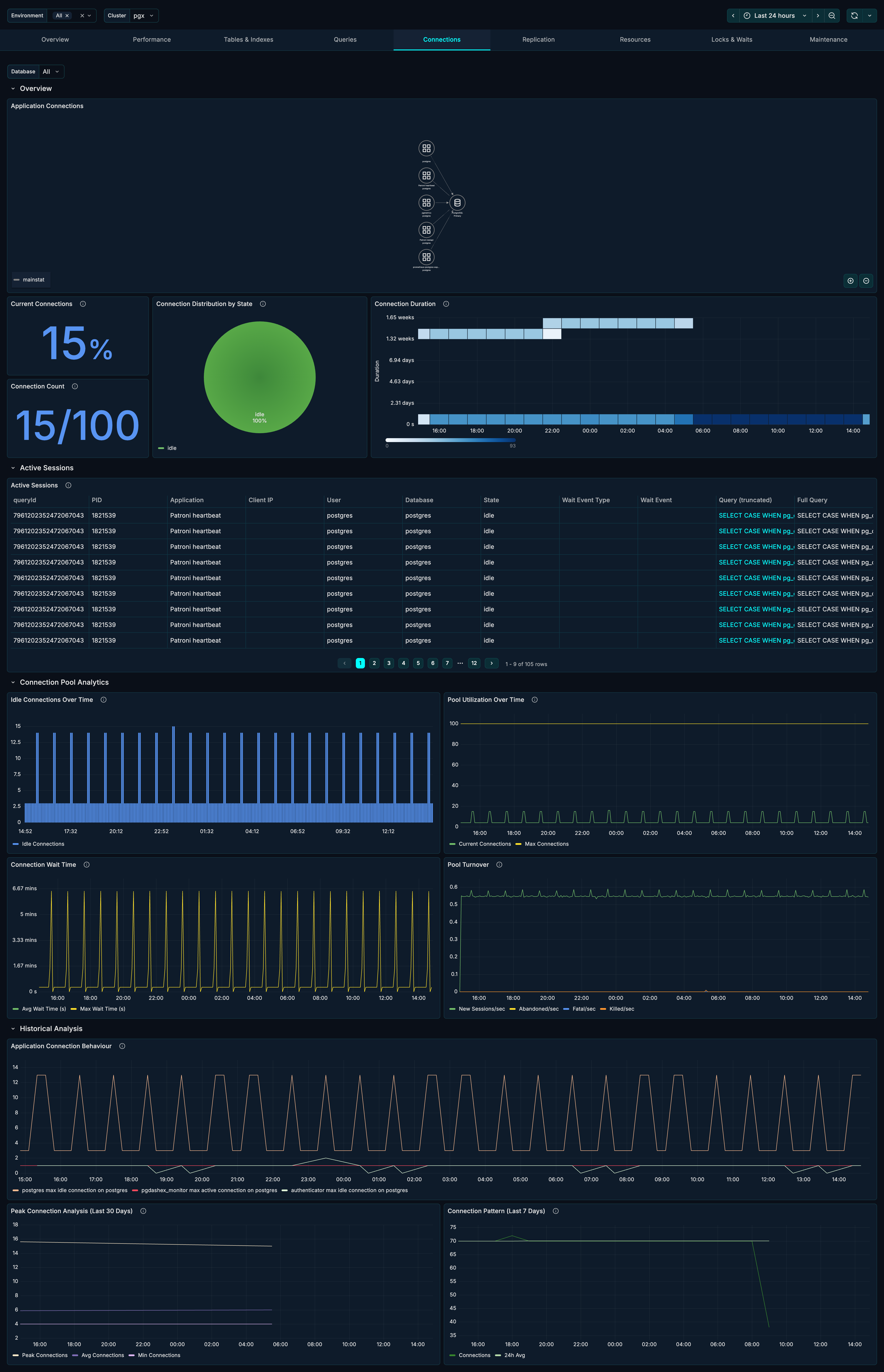Open the Locks & Waits tab
Screen dimensions: 884x1372
coord(731,39)
